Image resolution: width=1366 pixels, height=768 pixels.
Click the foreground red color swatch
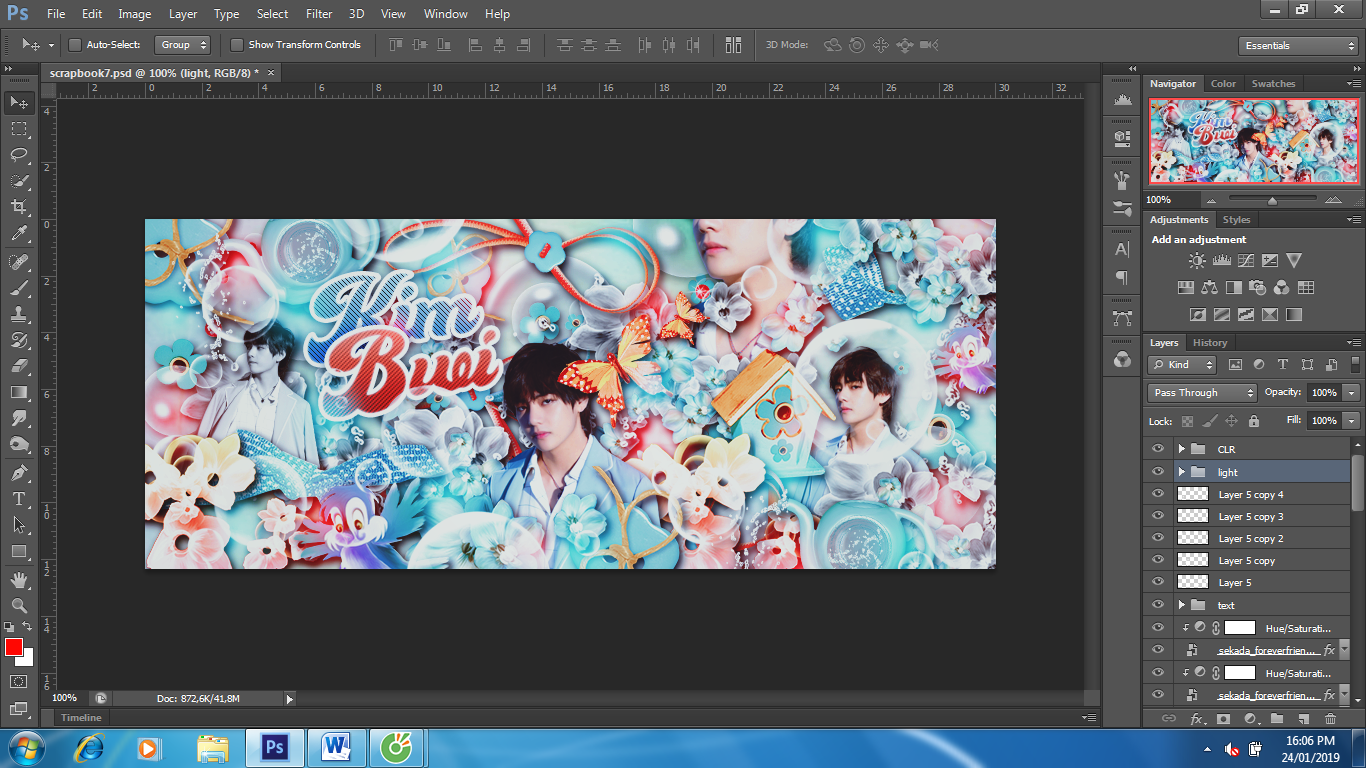[13, 648]
